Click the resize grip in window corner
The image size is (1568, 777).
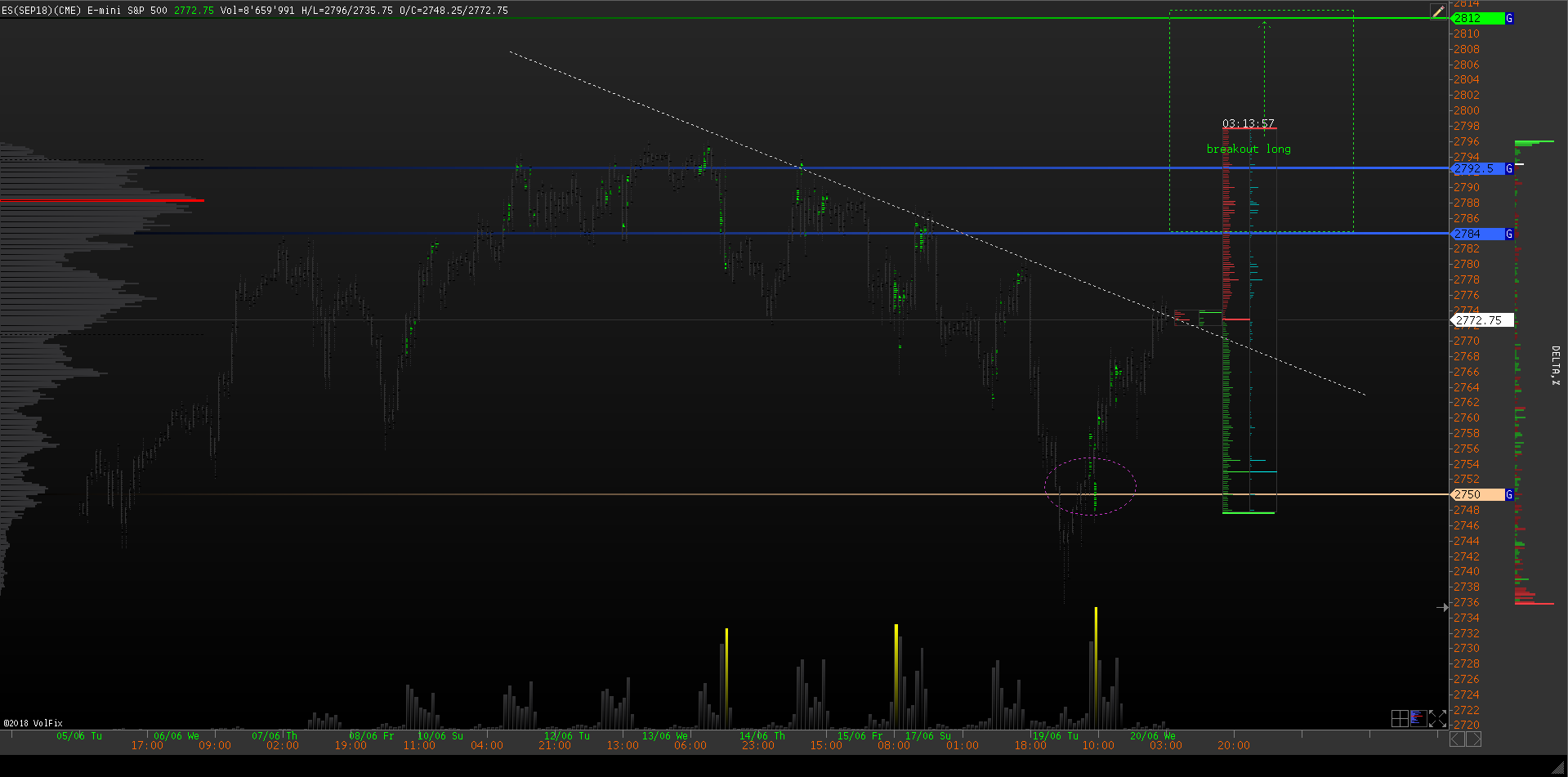click(x=1558, y=767)
